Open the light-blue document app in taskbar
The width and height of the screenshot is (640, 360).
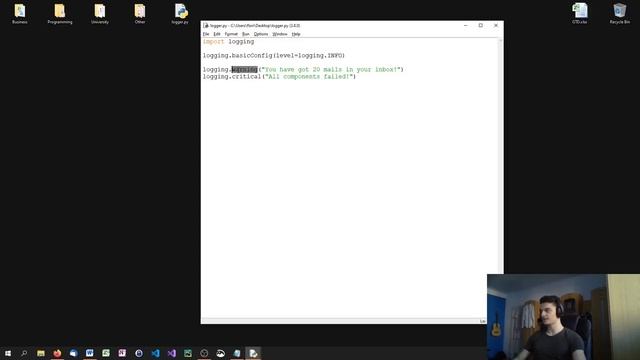click(237, 353)
